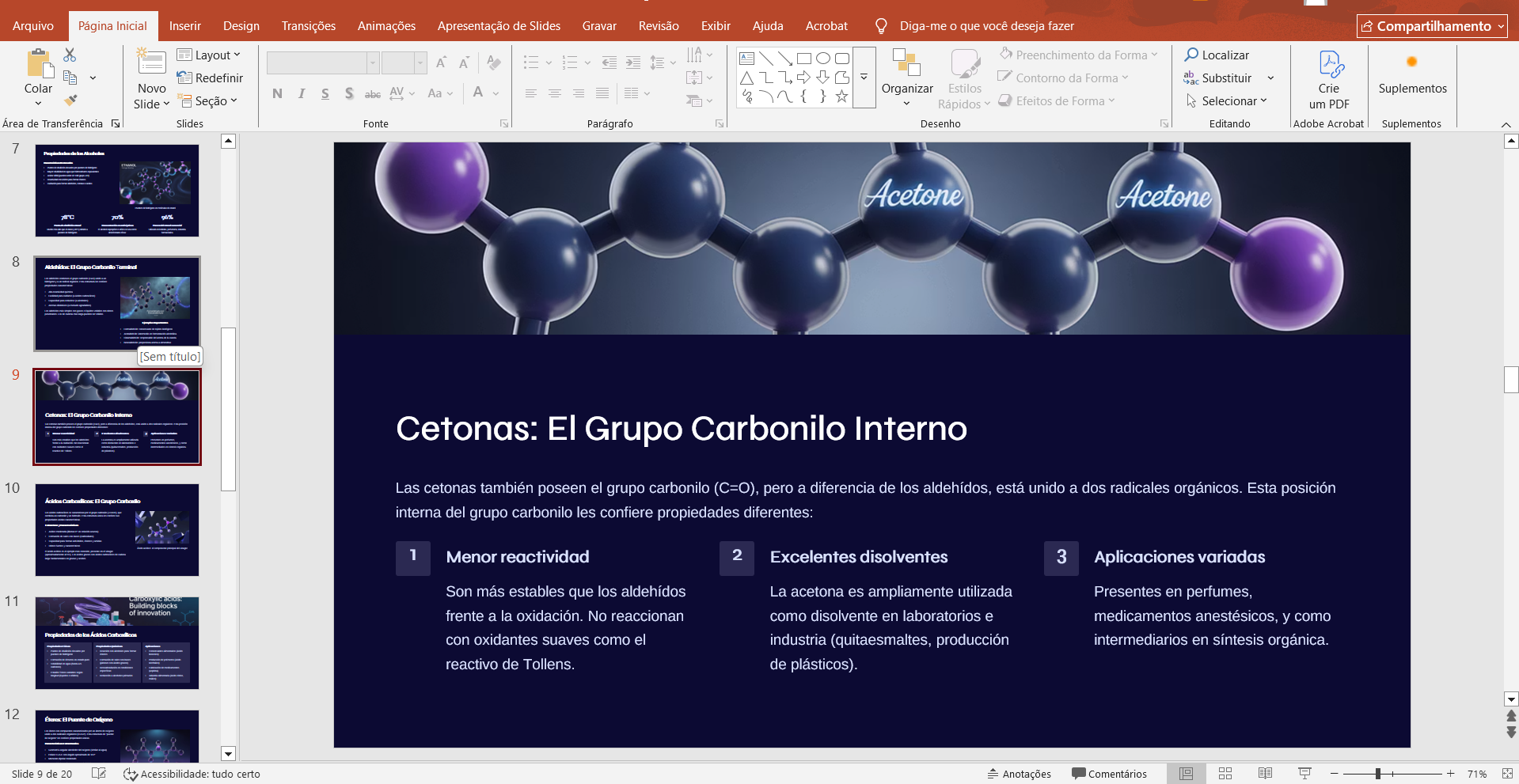Select the oval shape in gallery

click(823, 59)
